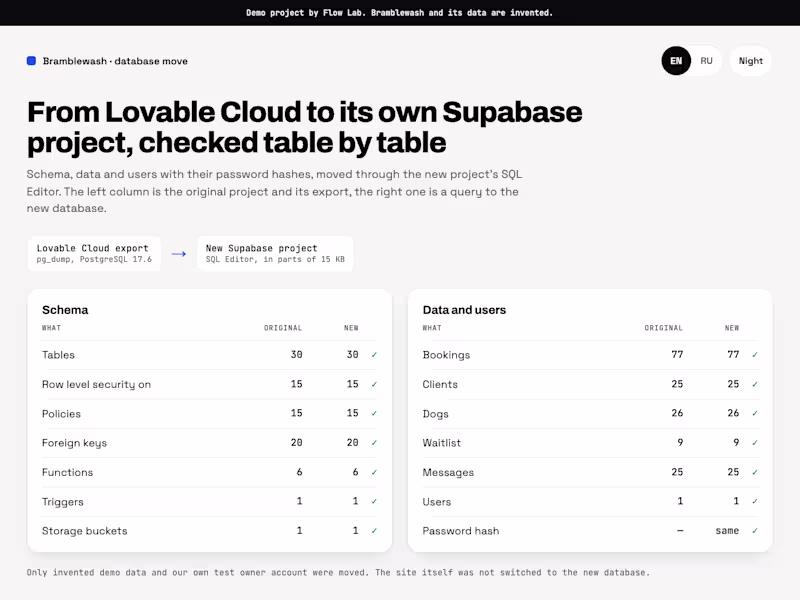Click the checkmark in the Foreign keys row

(374, 443)
